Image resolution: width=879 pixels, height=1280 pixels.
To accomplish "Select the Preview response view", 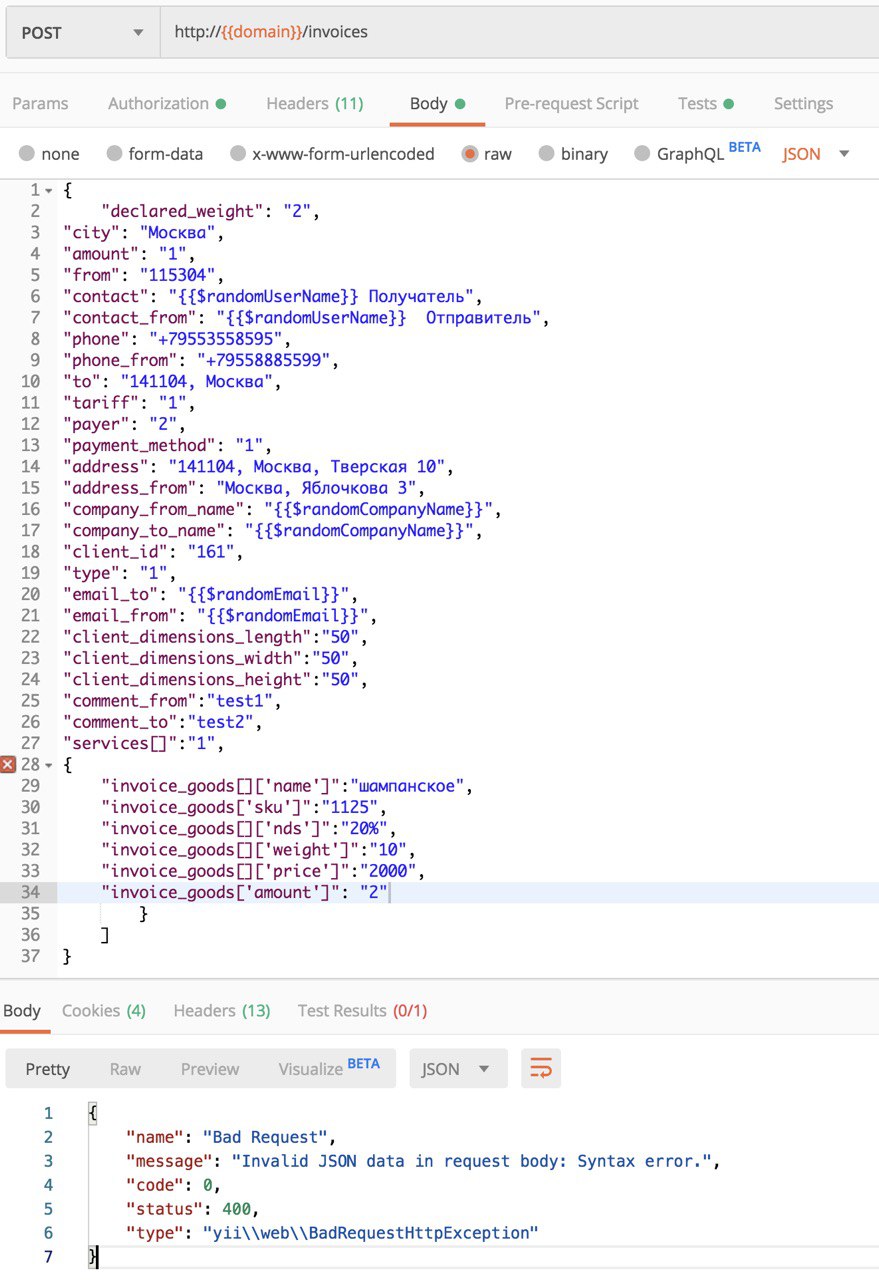I will [210, 1068].
